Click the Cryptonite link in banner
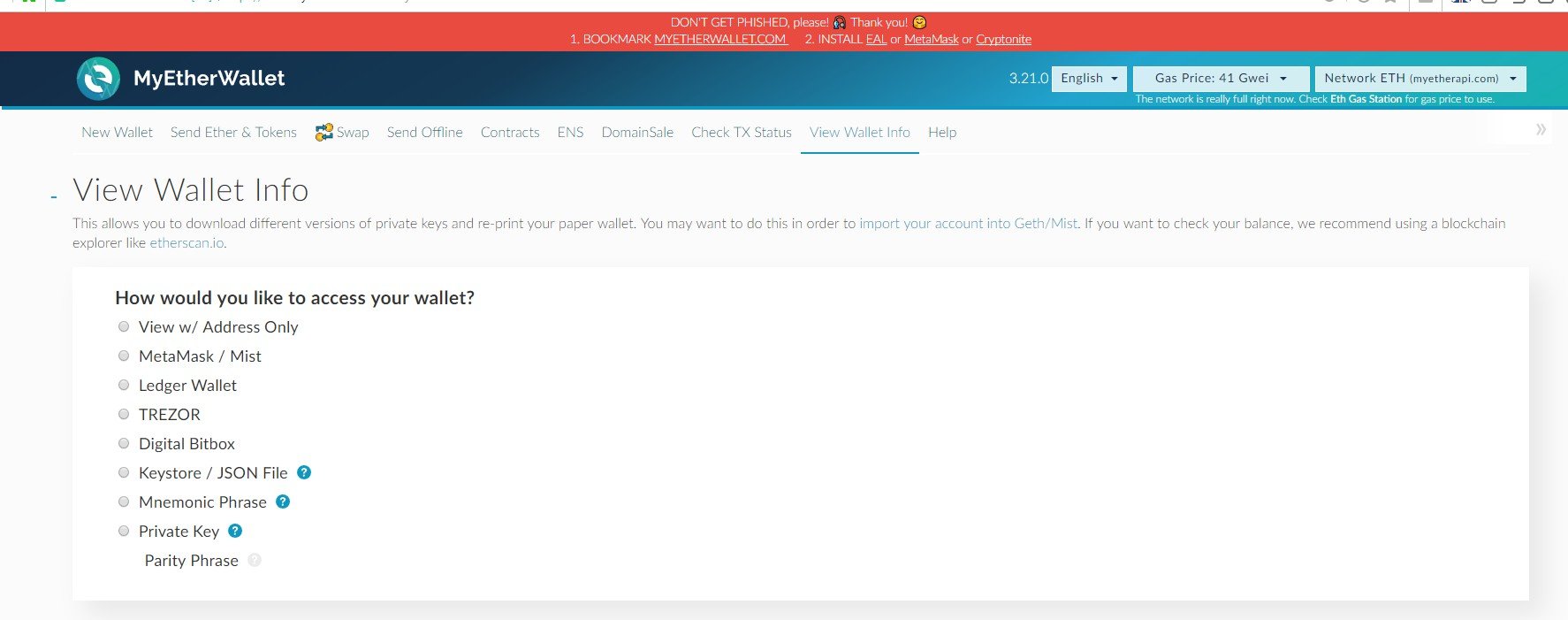Screen dimensions: 1568x620 1003,39
